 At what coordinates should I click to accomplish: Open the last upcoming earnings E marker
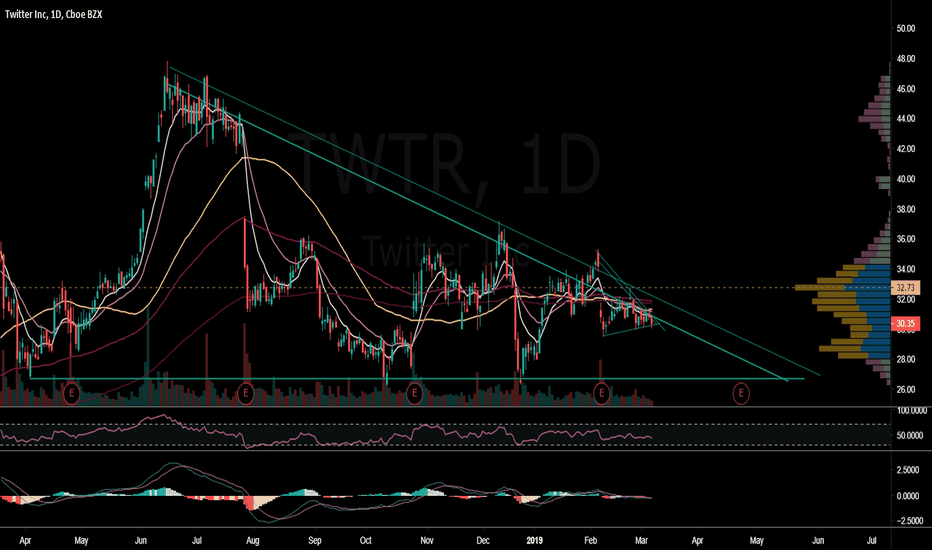[x=741, y=393]
